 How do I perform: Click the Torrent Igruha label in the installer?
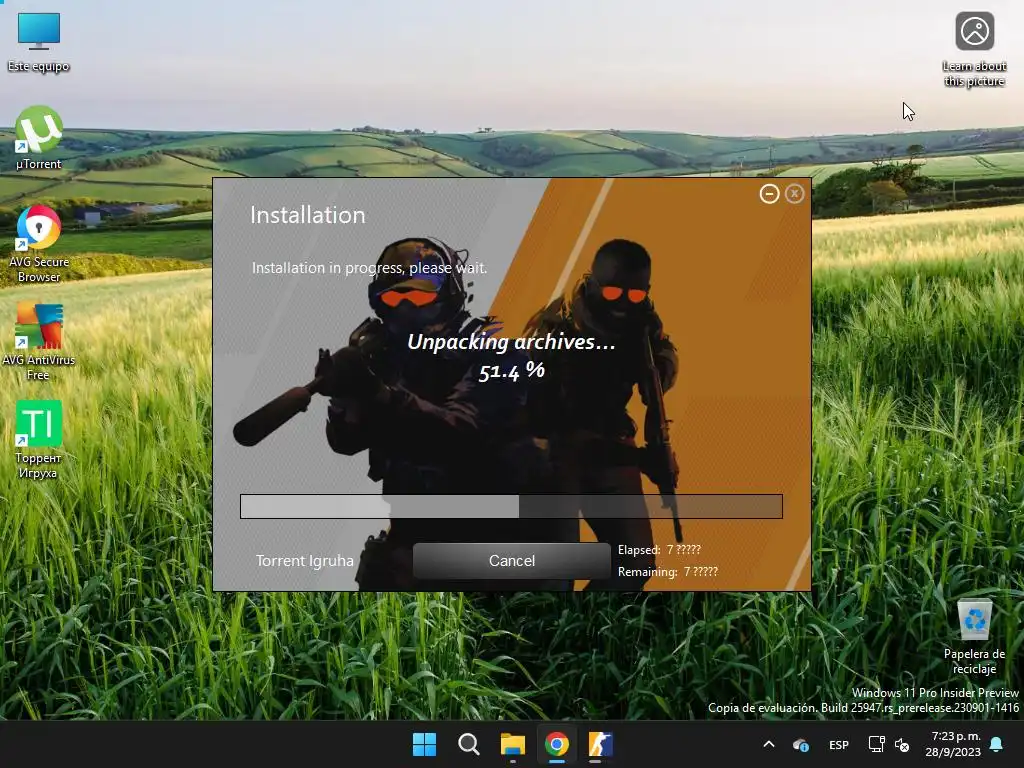click(x=304, y=561)
